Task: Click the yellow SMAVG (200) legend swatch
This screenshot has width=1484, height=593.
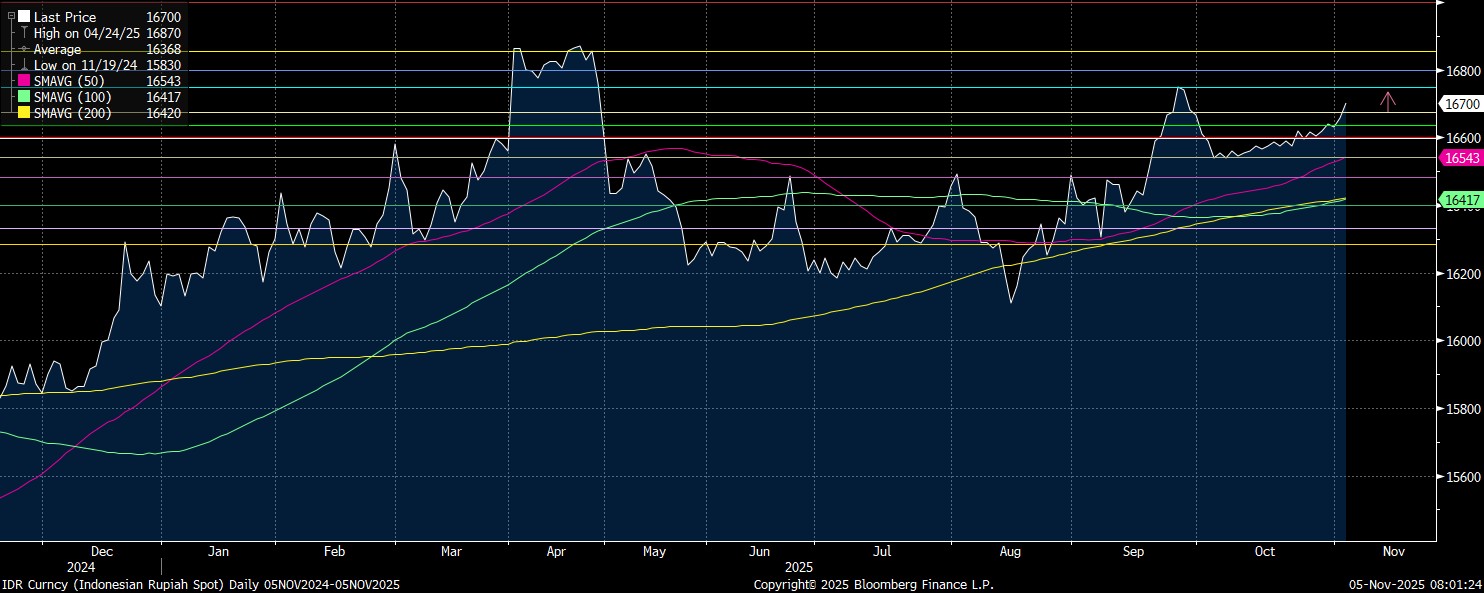Action: tap(24, 113)
